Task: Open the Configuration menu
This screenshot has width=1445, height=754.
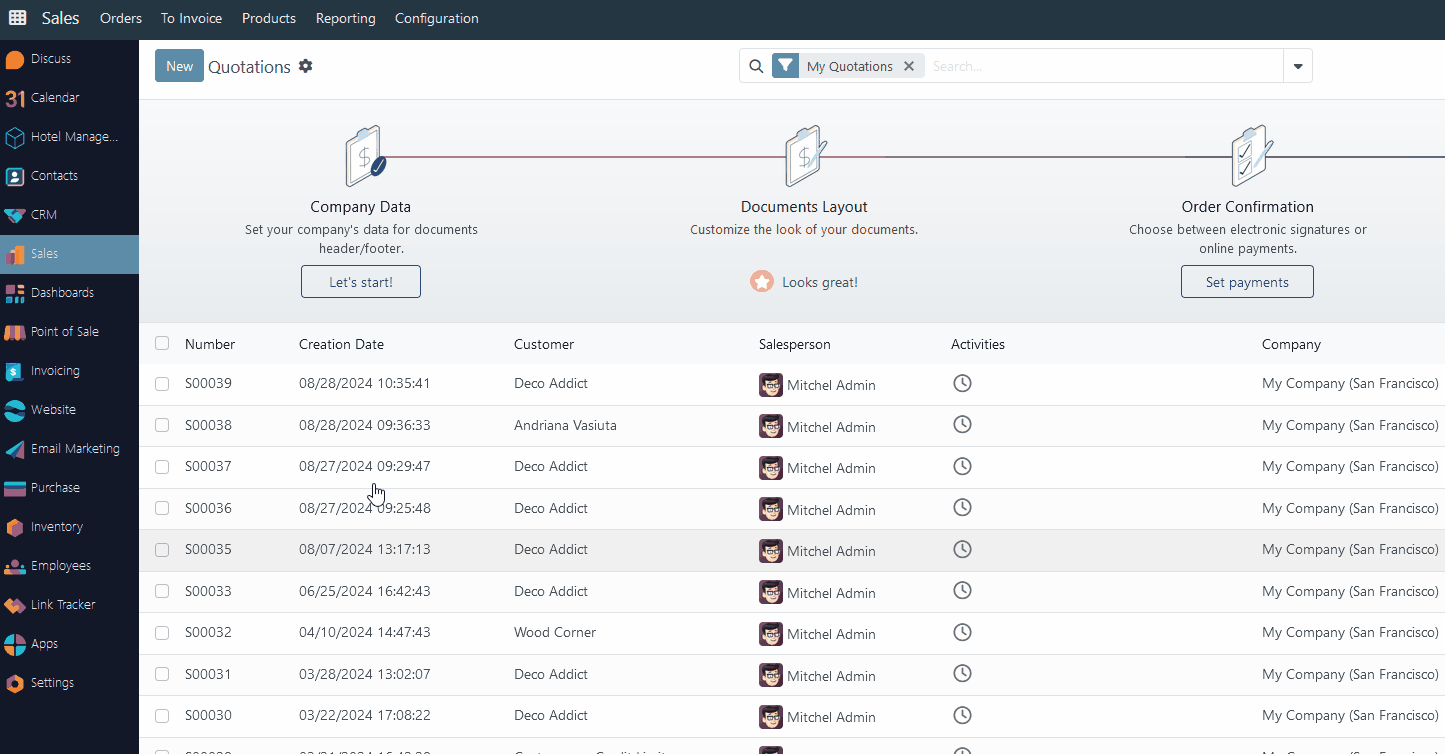Action: coord(436,18)
